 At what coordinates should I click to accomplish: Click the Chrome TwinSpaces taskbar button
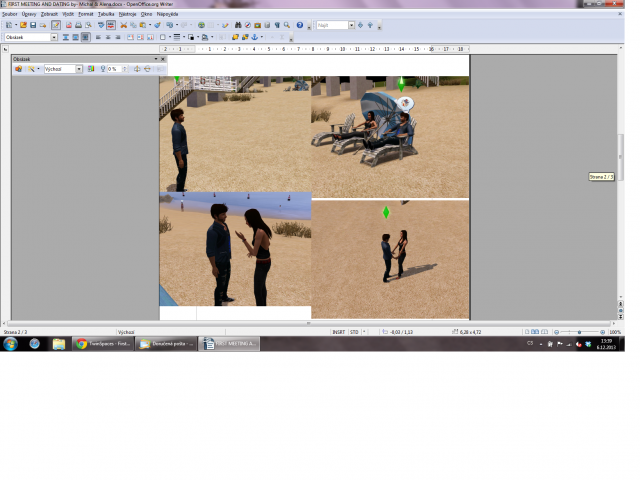[x=103, y=344]
